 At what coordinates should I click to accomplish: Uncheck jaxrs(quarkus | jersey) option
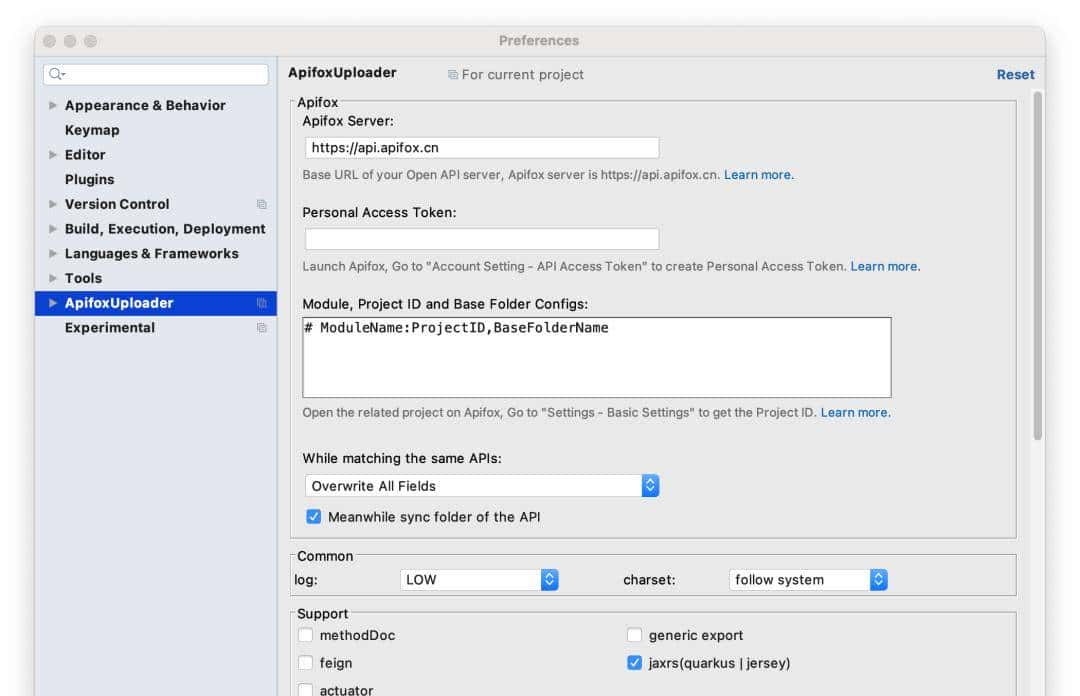634,663
